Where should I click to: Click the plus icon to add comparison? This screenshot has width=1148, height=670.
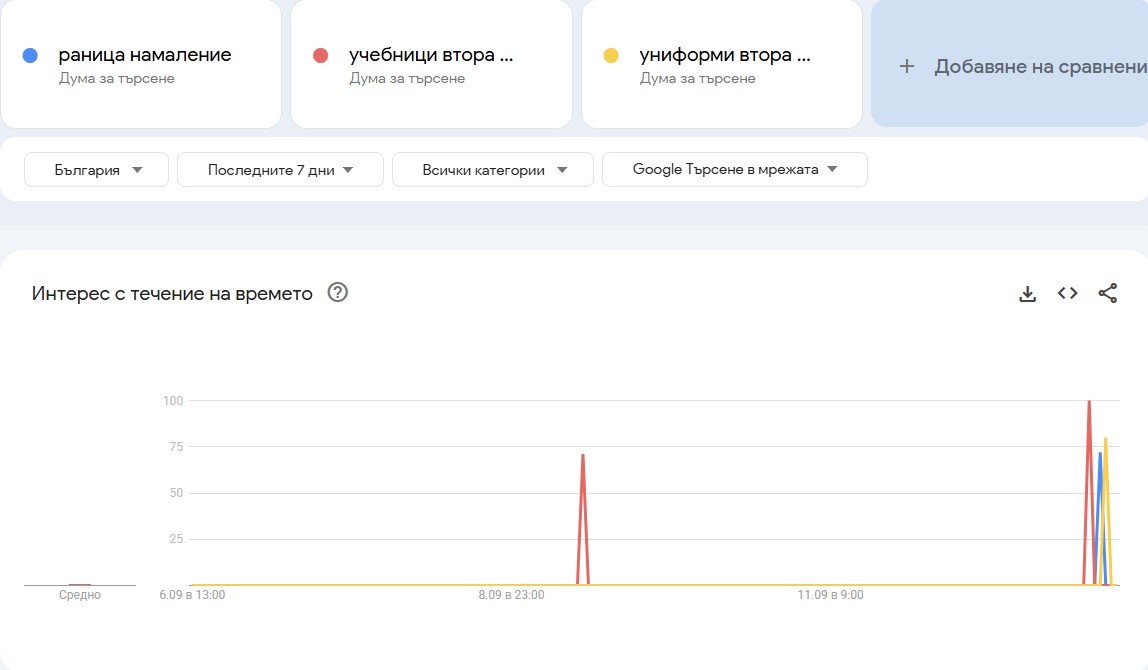coord(906,66)
